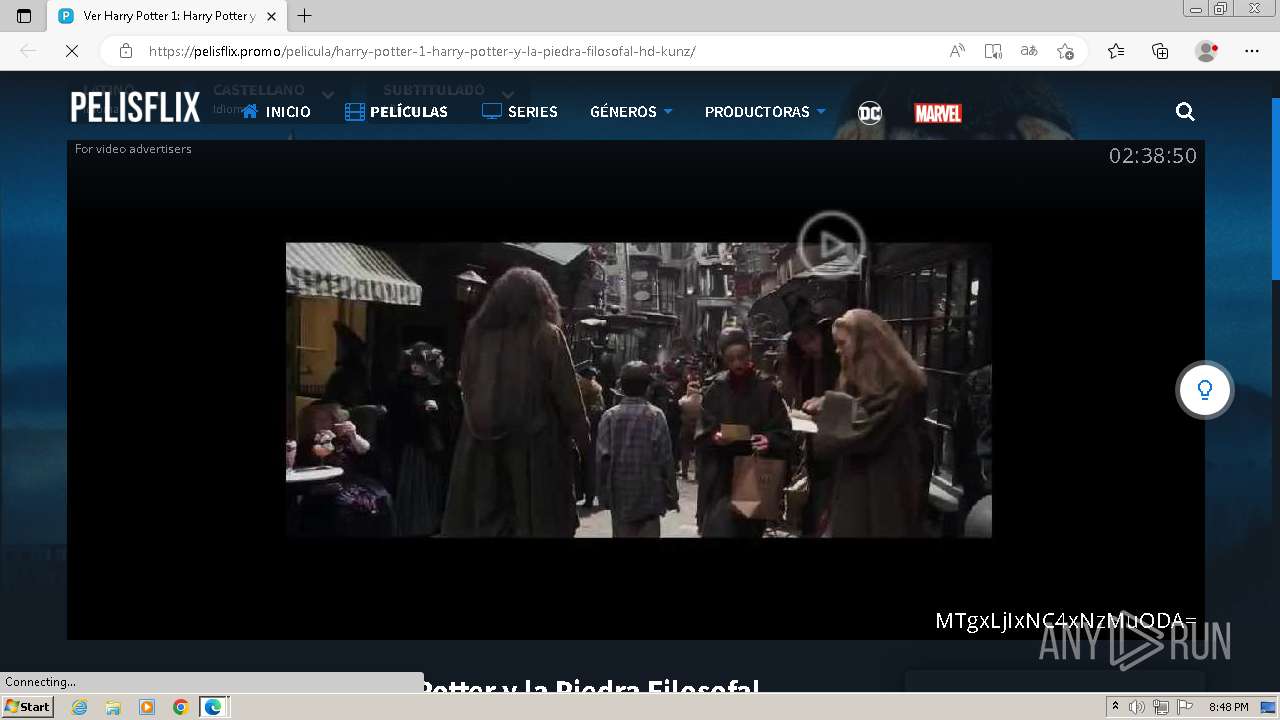
Task: Click the Edge taskbar icon
Action: click(214, 707)
